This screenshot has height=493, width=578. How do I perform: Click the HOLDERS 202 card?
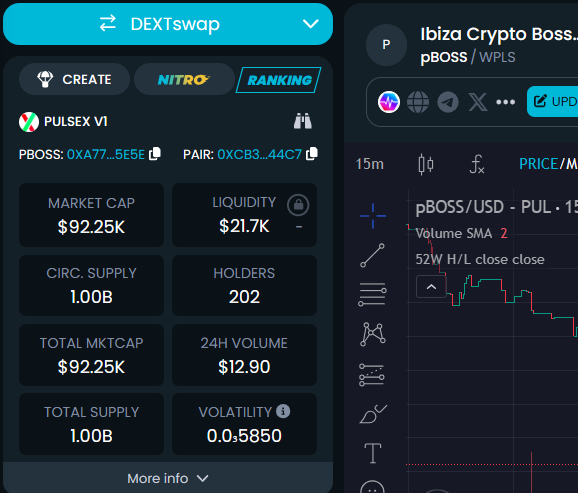click(244, 285)
